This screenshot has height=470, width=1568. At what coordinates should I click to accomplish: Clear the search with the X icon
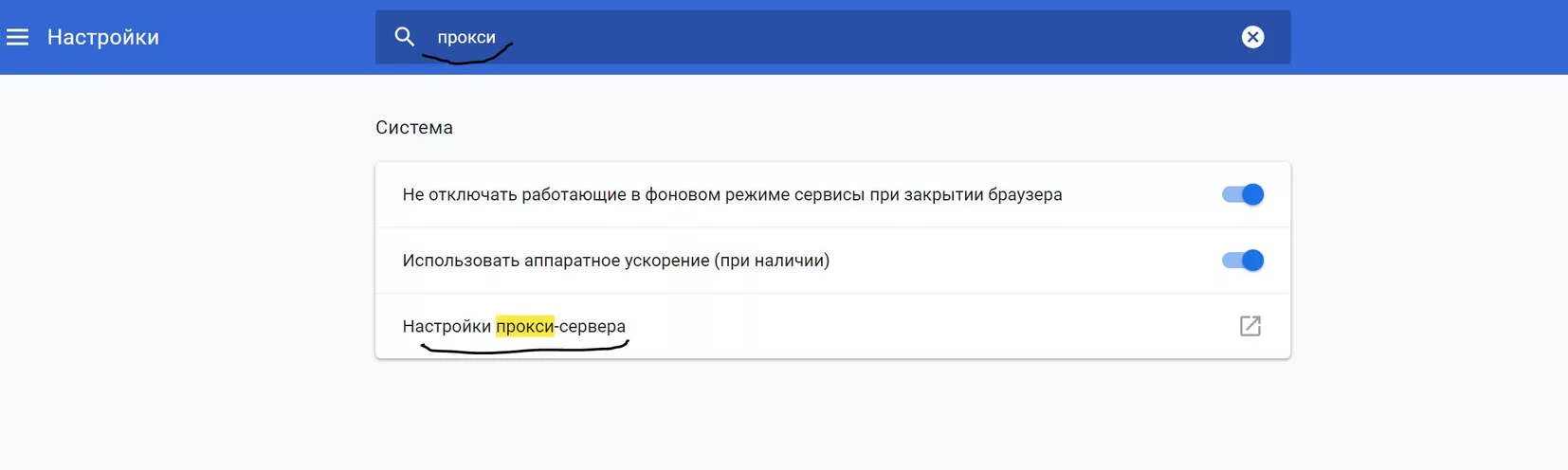click(x=1252, y=37)
